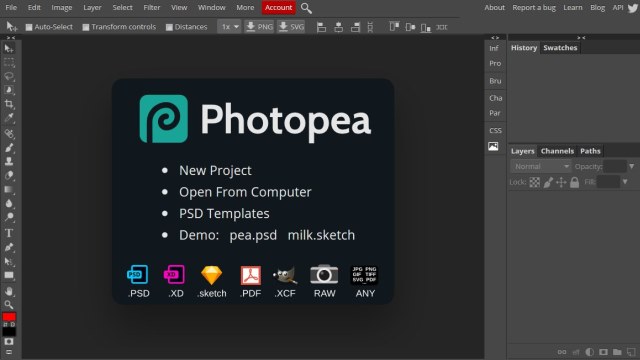Select the Eraser tool

[9, 176]
